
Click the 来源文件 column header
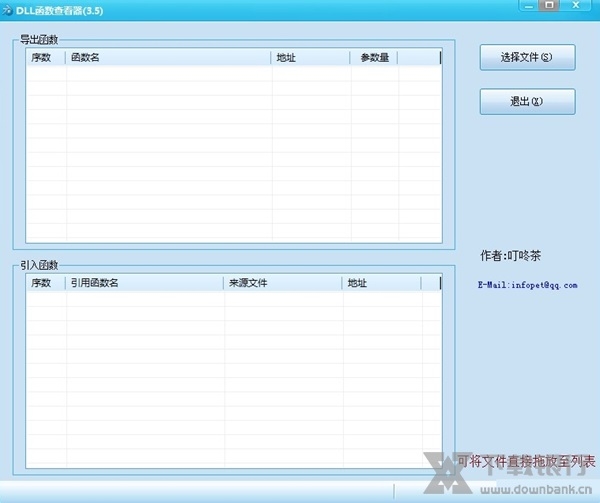(x=283, y=283)
